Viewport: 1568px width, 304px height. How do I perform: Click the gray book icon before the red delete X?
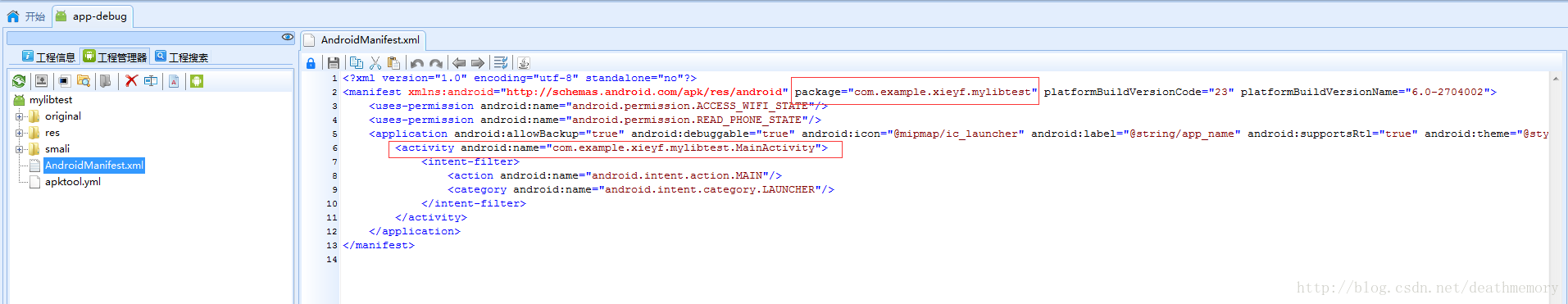(106, 81)
